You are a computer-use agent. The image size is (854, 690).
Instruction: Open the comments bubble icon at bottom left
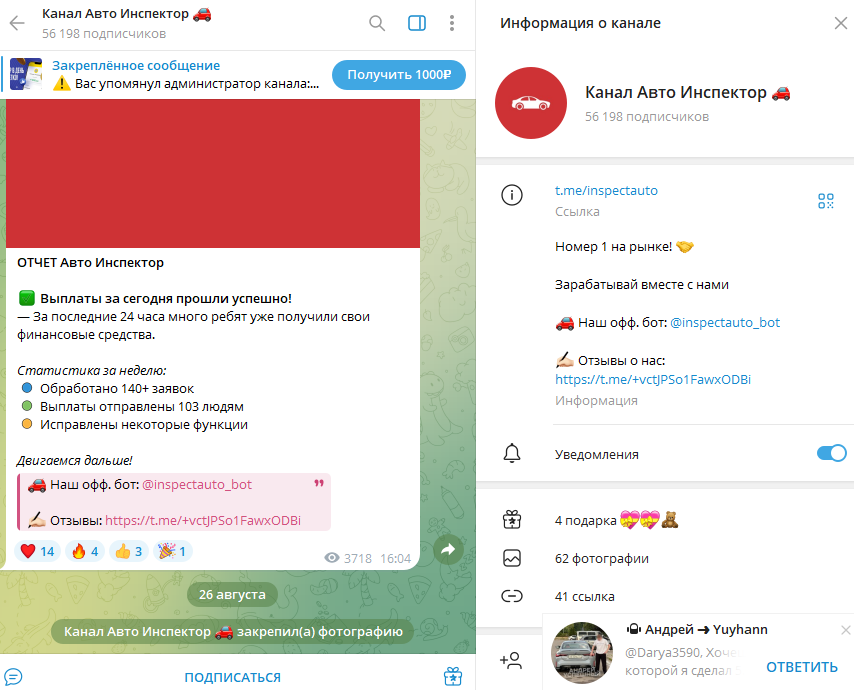(13, 677)
